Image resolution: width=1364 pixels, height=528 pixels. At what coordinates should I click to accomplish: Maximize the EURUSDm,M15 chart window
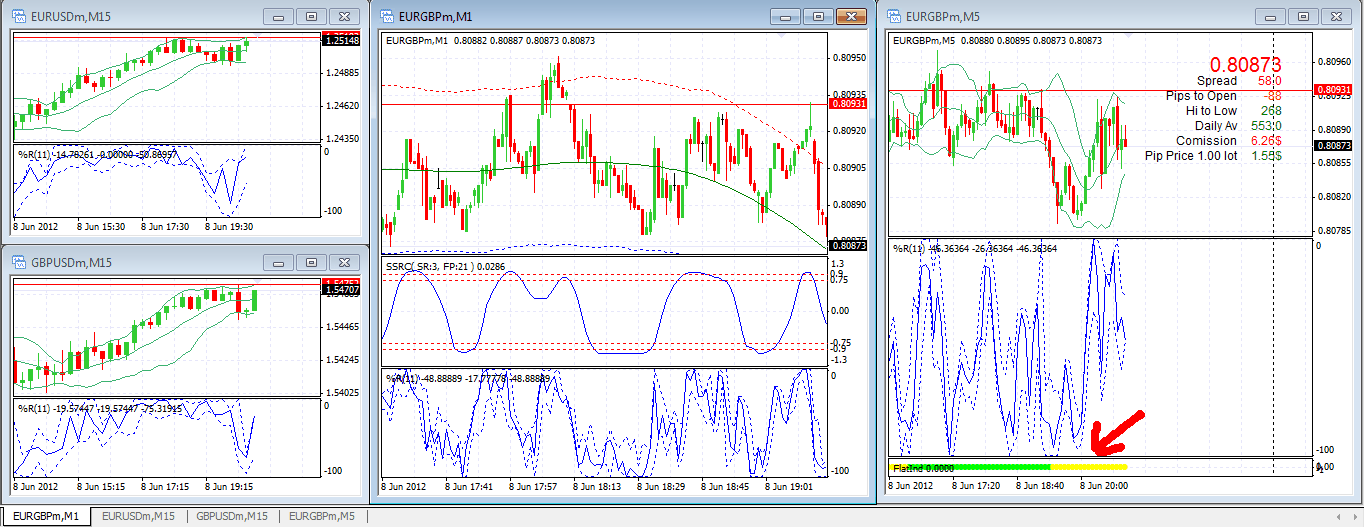[x=311, y=16]
